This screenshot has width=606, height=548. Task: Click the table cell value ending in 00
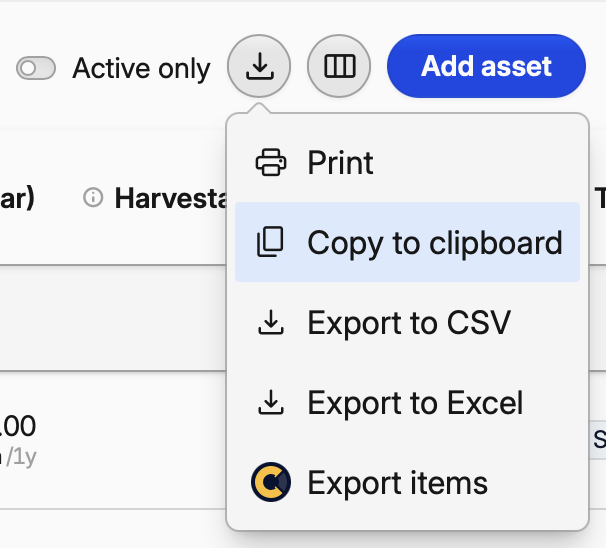(x=19, y=427)
